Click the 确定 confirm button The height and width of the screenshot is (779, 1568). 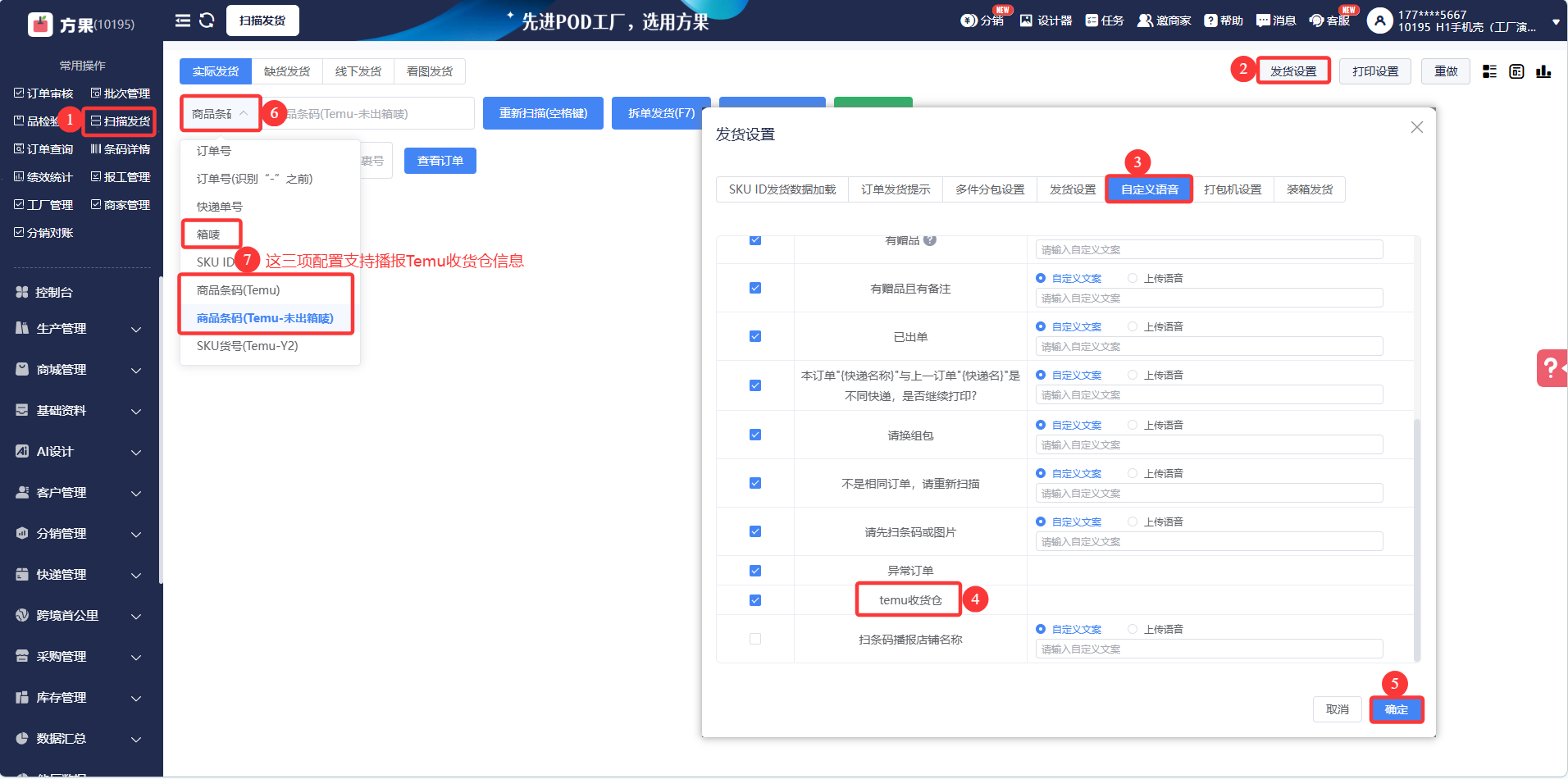pyautogui.click(x=1396, y=709)
